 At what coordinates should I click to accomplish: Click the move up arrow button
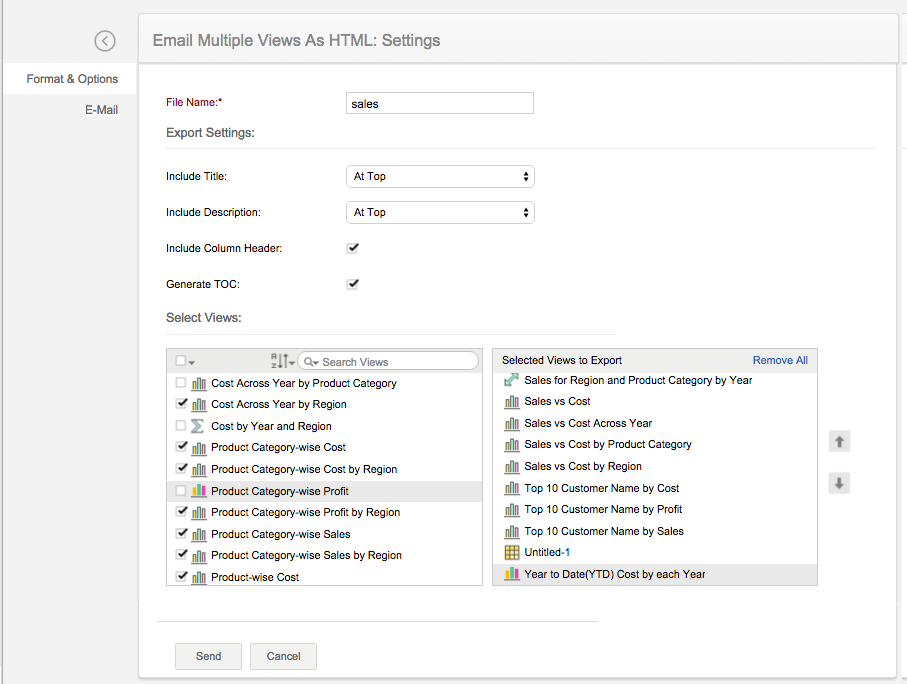(840, 441)
